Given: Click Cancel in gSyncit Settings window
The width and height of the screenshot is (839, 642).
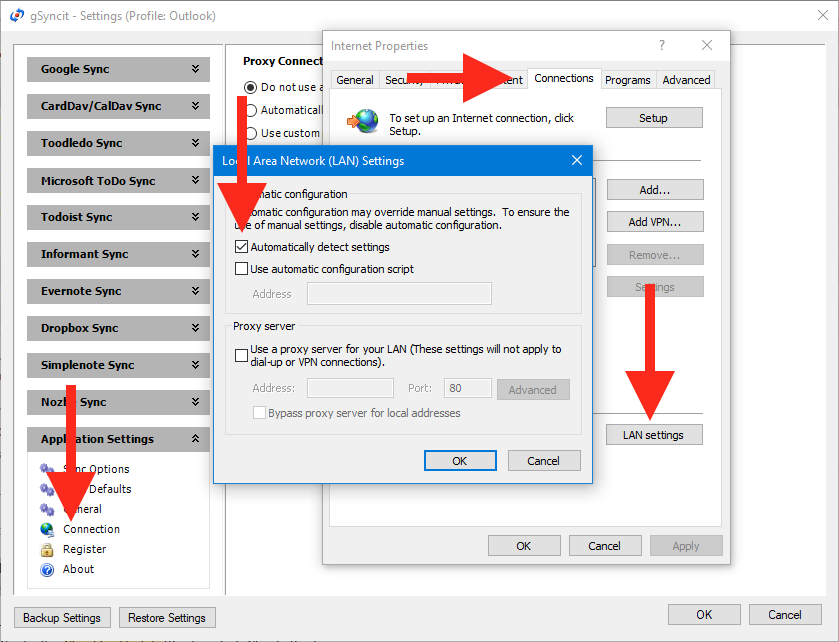Looking at the screenshot, I should pos(785,615).
